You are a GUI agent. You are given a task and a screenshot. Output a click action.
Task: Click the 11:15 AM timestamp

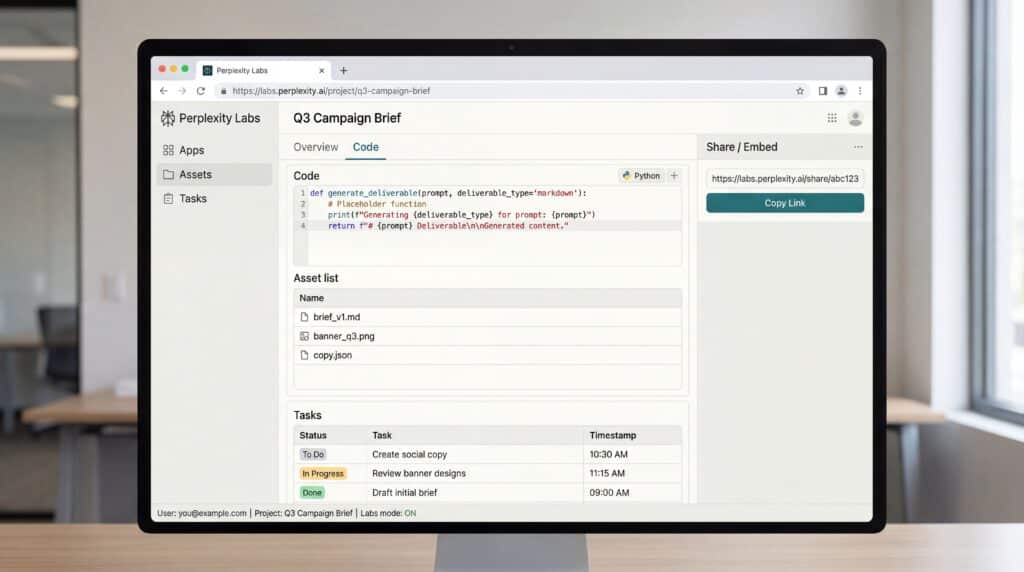tap(607, 473)
